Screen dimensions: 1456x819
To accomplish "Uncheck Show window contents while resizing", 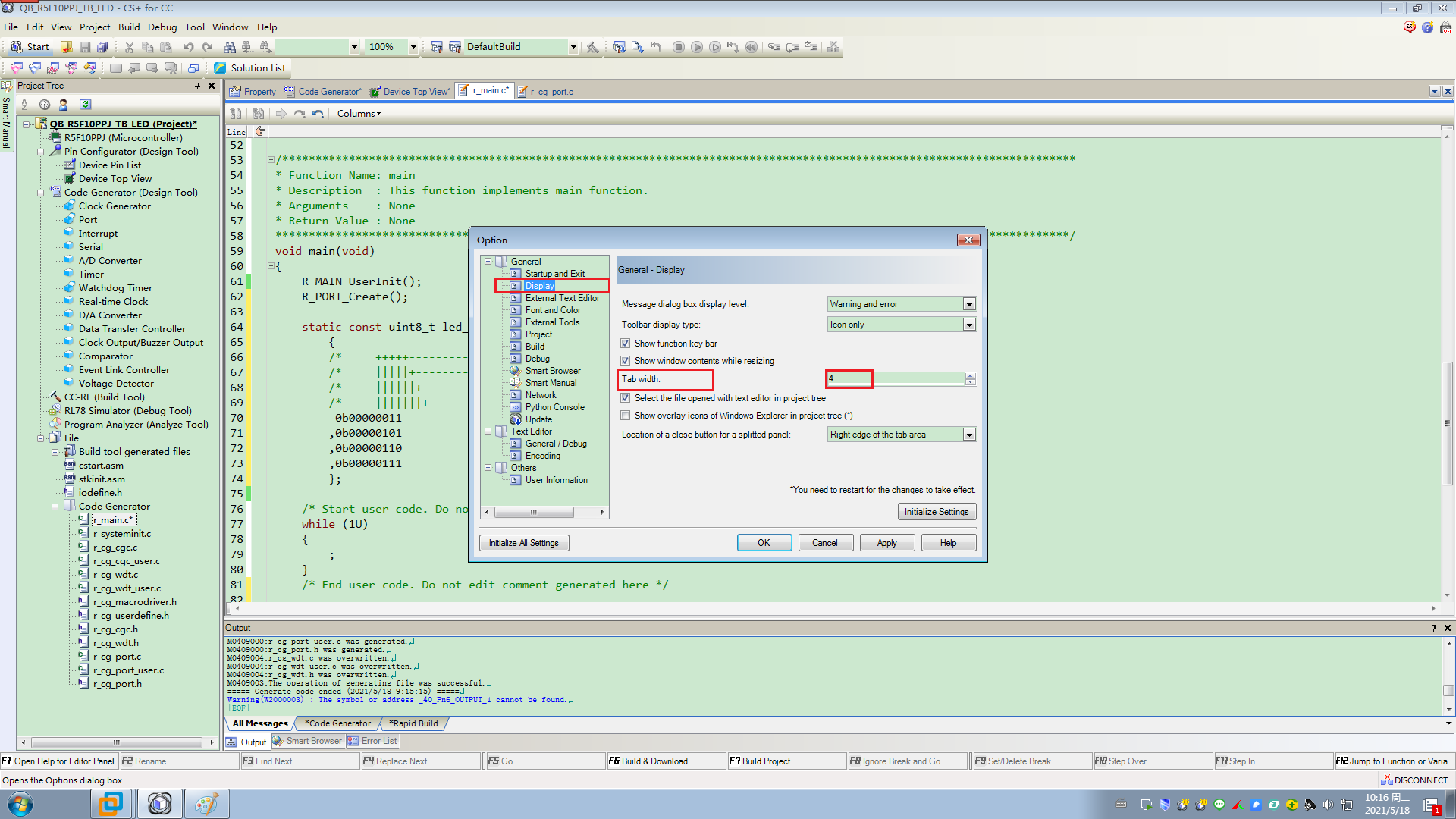I will click(x=626, y=360).
